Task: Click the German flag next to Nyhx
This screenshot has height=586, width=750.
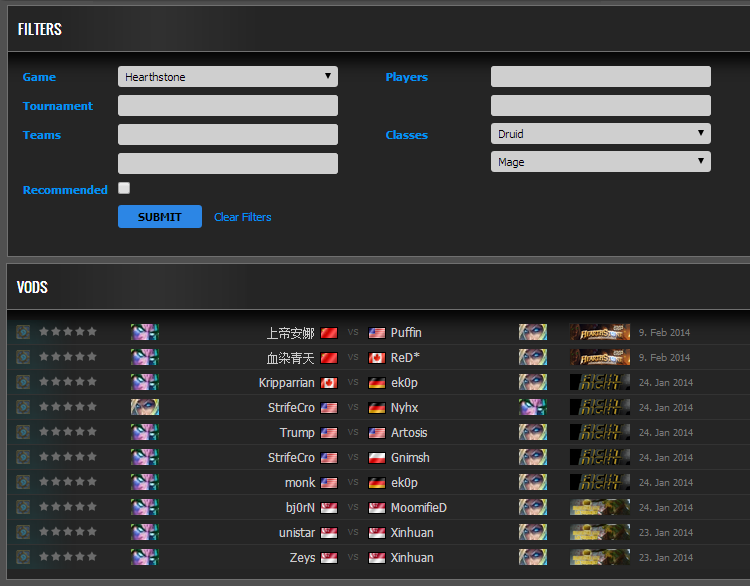Action: pos(377,408)
